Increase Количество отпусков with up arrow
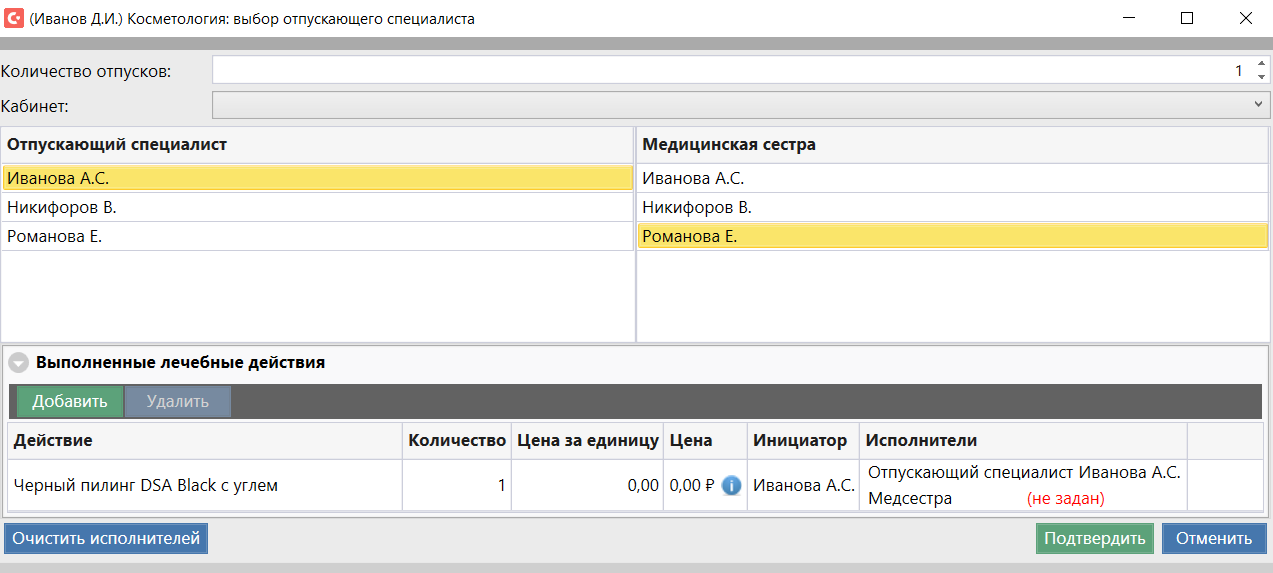Screen dimensions: 1273x573 pos(1261,65)
